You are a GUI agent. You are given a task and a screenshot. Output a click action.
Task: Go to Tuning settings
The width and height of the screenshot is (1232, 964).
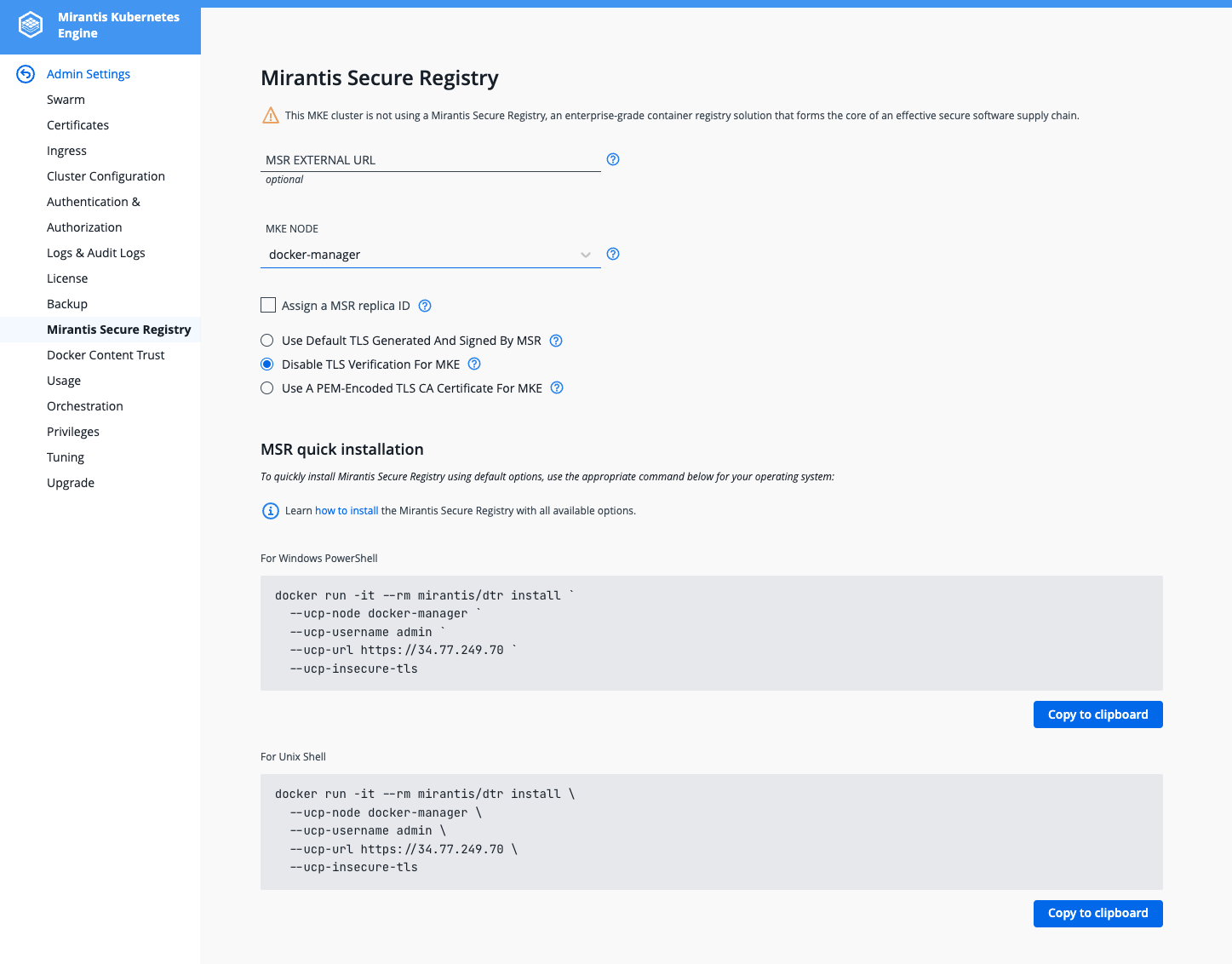pos(66,457)
